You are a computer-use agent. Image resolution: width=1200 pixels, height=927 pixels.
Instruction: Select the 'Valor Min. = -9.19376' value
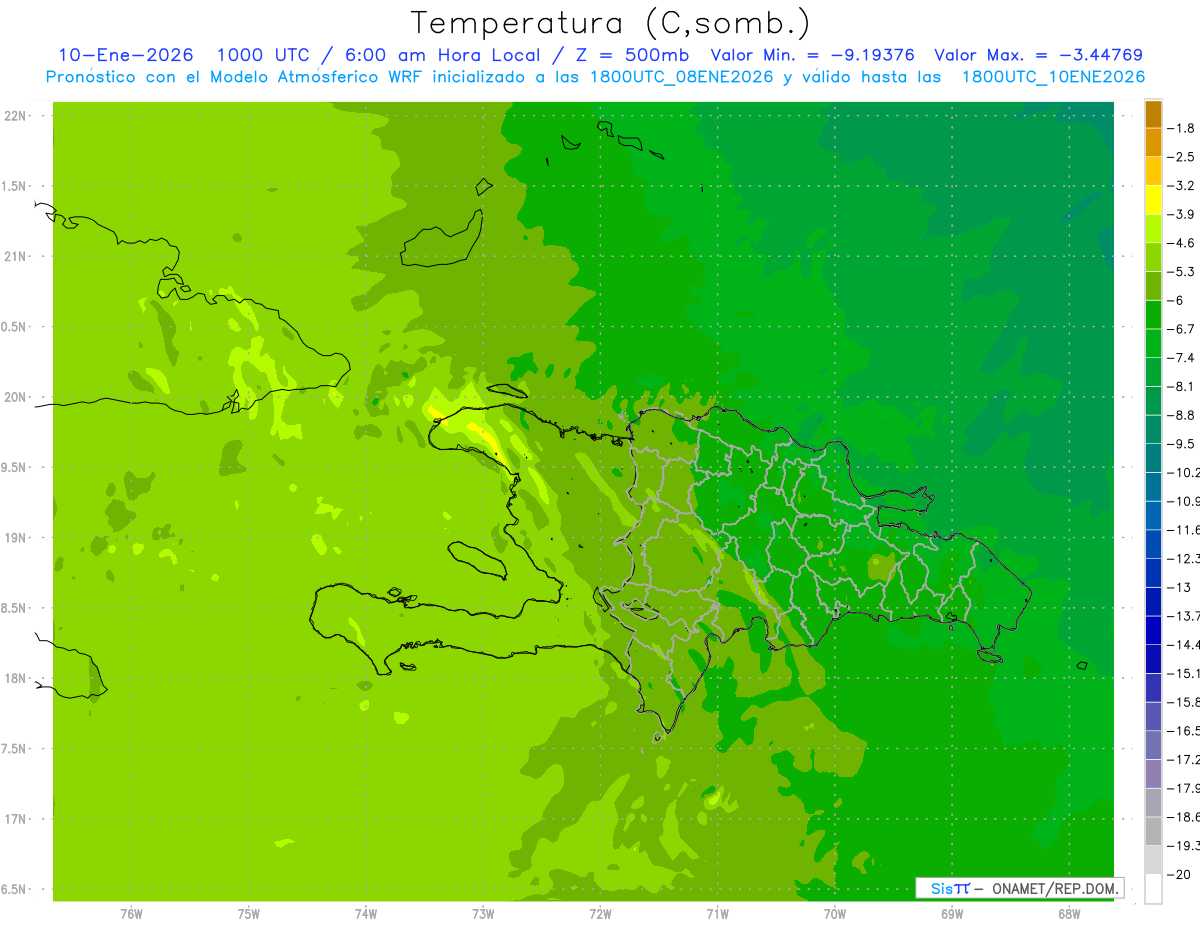[x=812, y=55]
